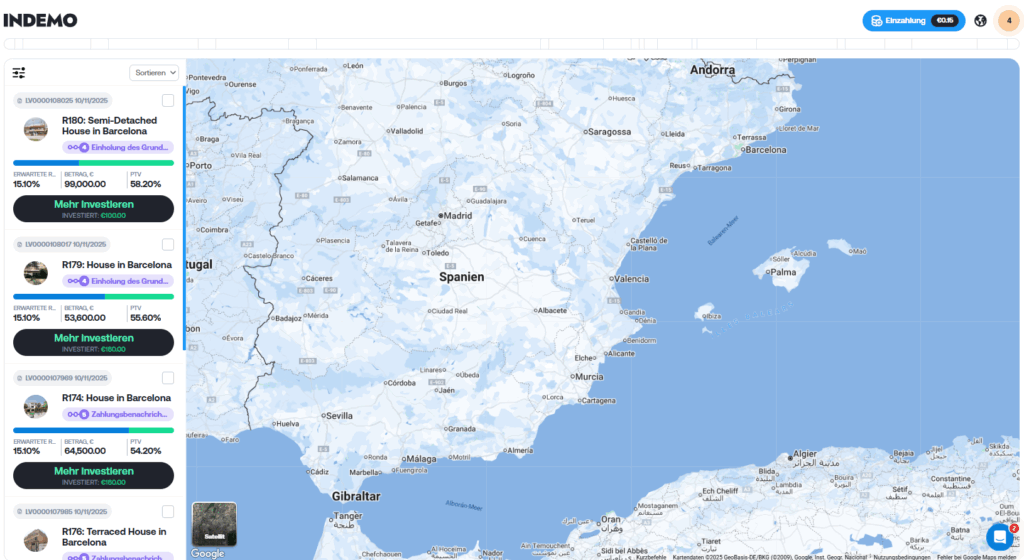This screenshot has width=1024, height=560.
Task: Expand R174 'Zahlungsbenachrich...' status tag
Action: (118, 414)
